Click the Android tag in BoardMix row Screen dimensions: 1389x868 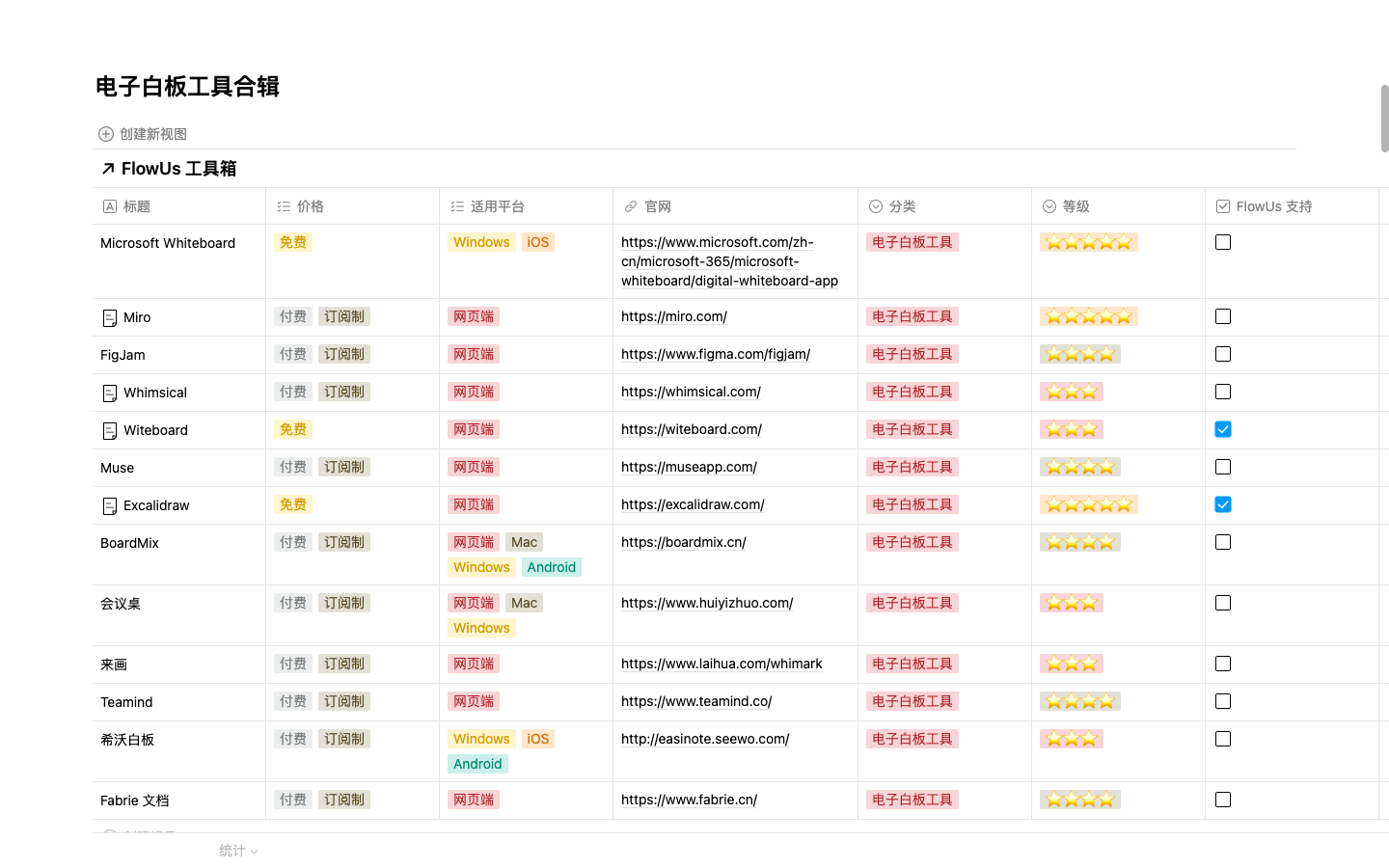click(552, 567)
